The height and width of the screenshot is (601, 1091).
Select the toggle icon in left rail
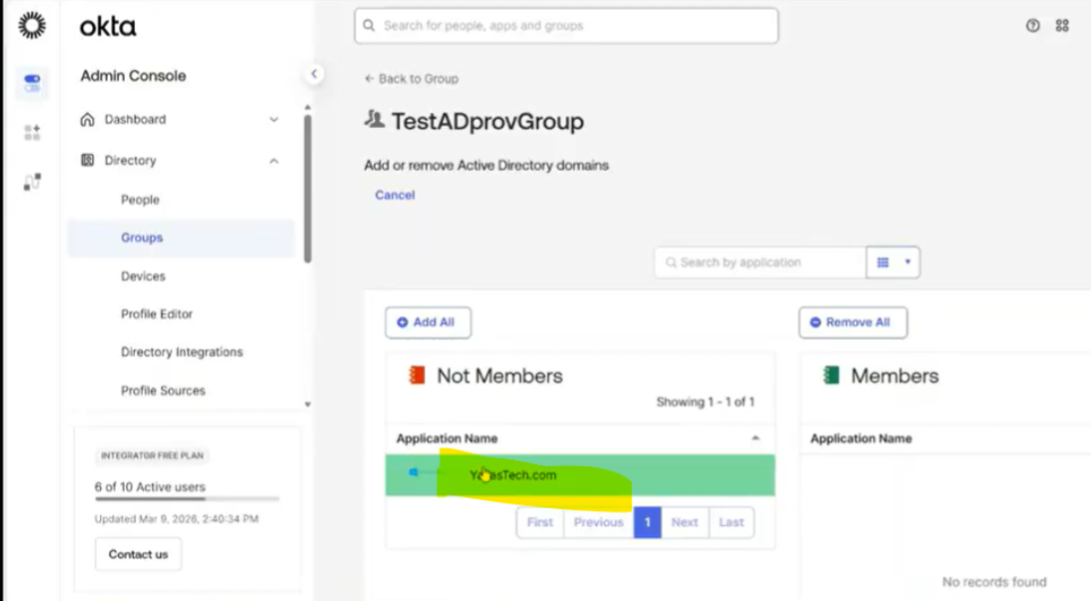(x=32, y=83)
